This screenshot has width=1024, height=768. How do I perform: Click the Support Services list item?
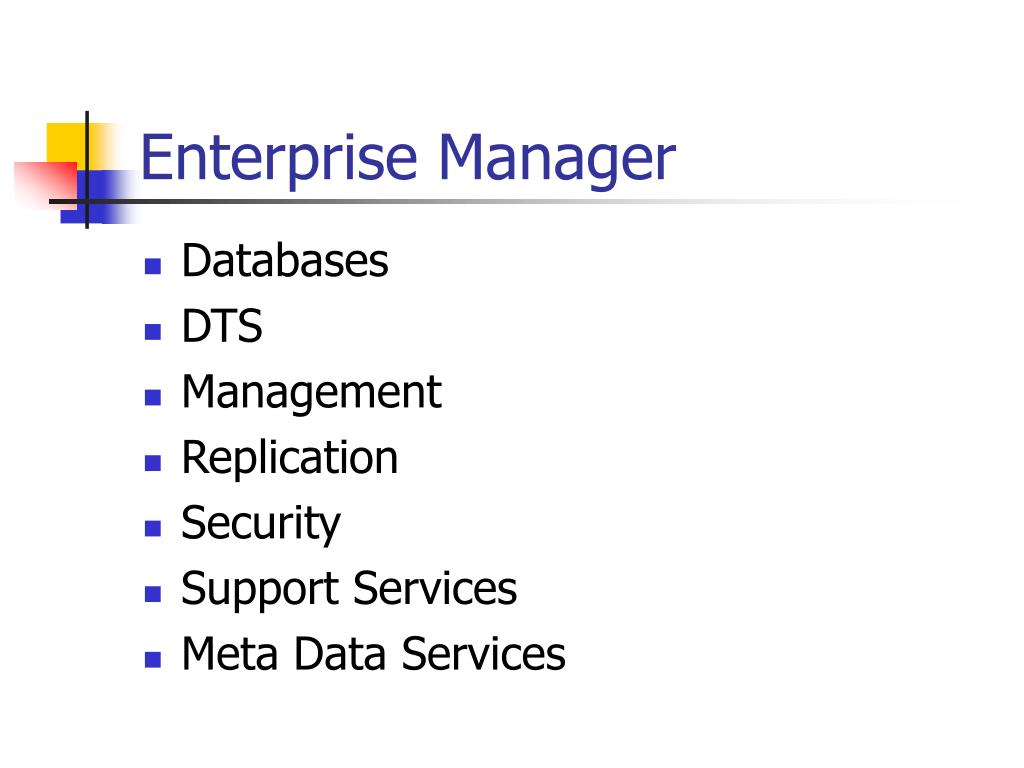[x=349, y=590]
